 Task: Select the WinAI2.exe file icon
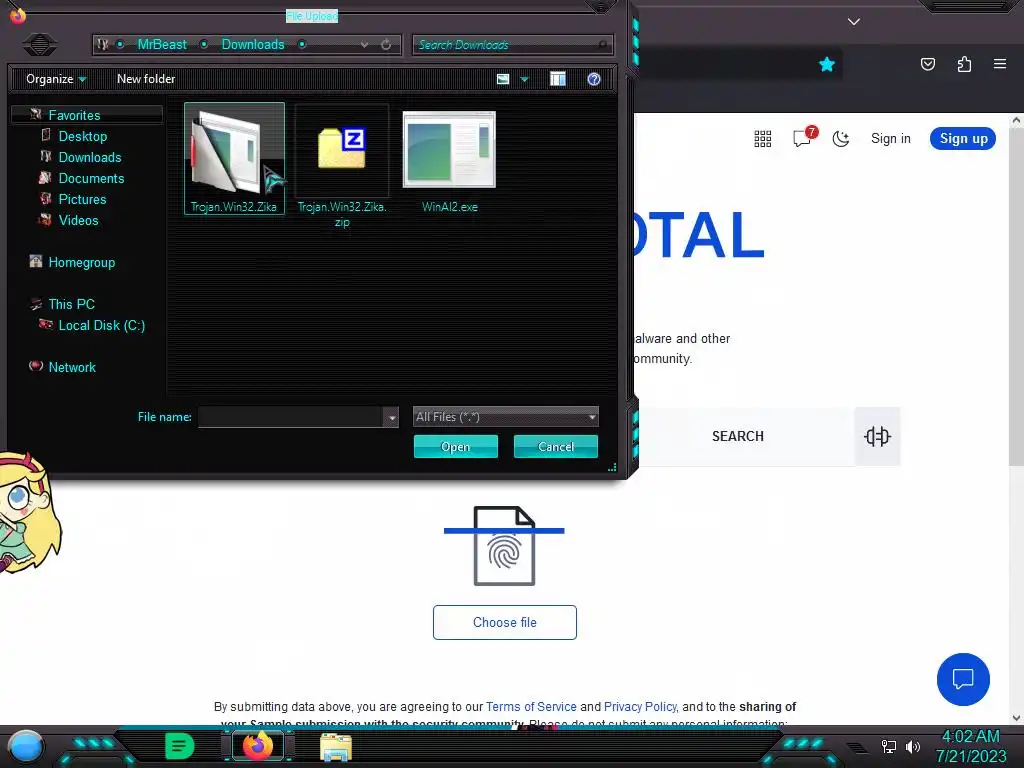pos(449,150)
